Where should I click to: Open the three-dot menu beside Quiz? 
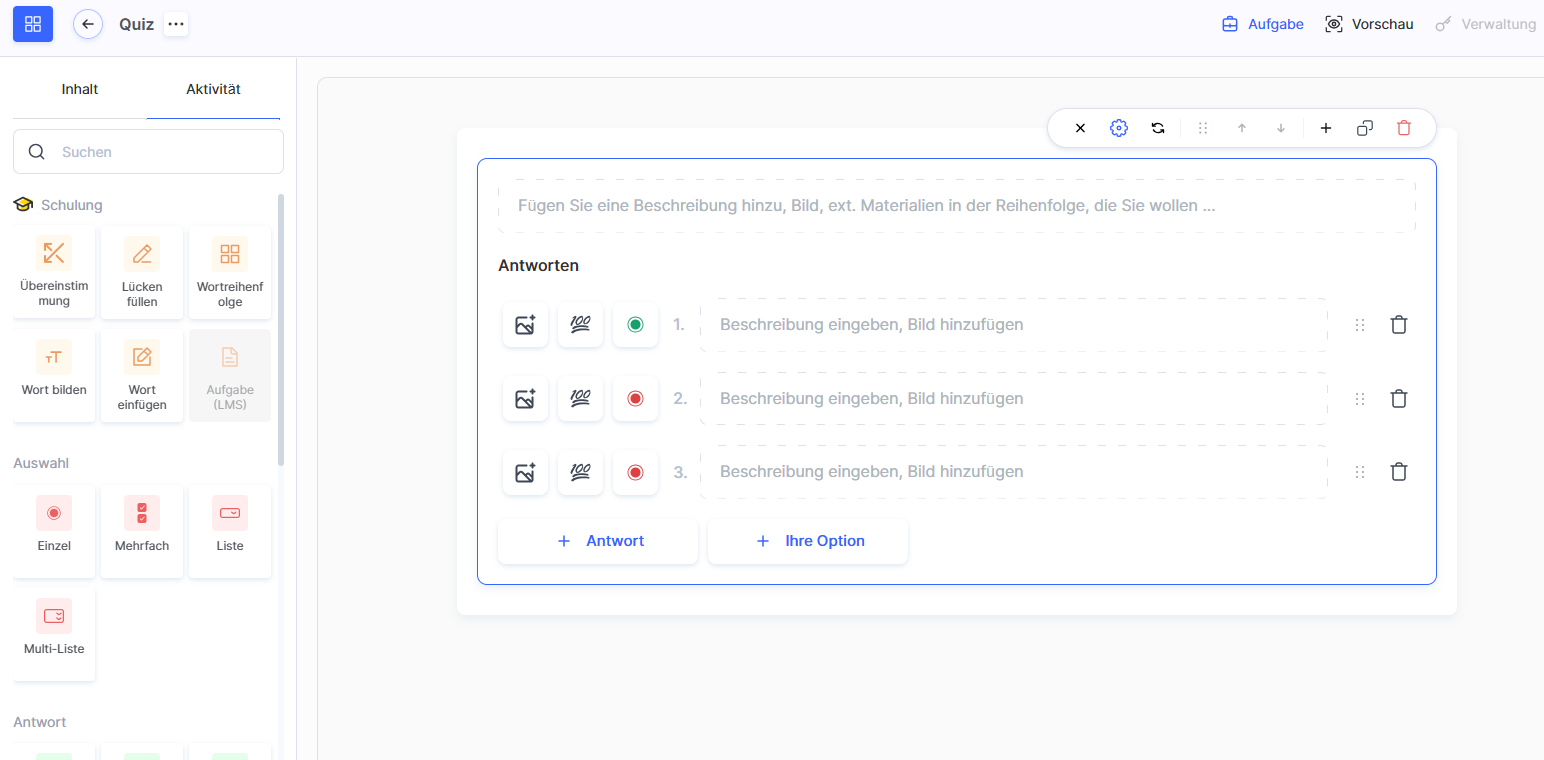[176, 24]
